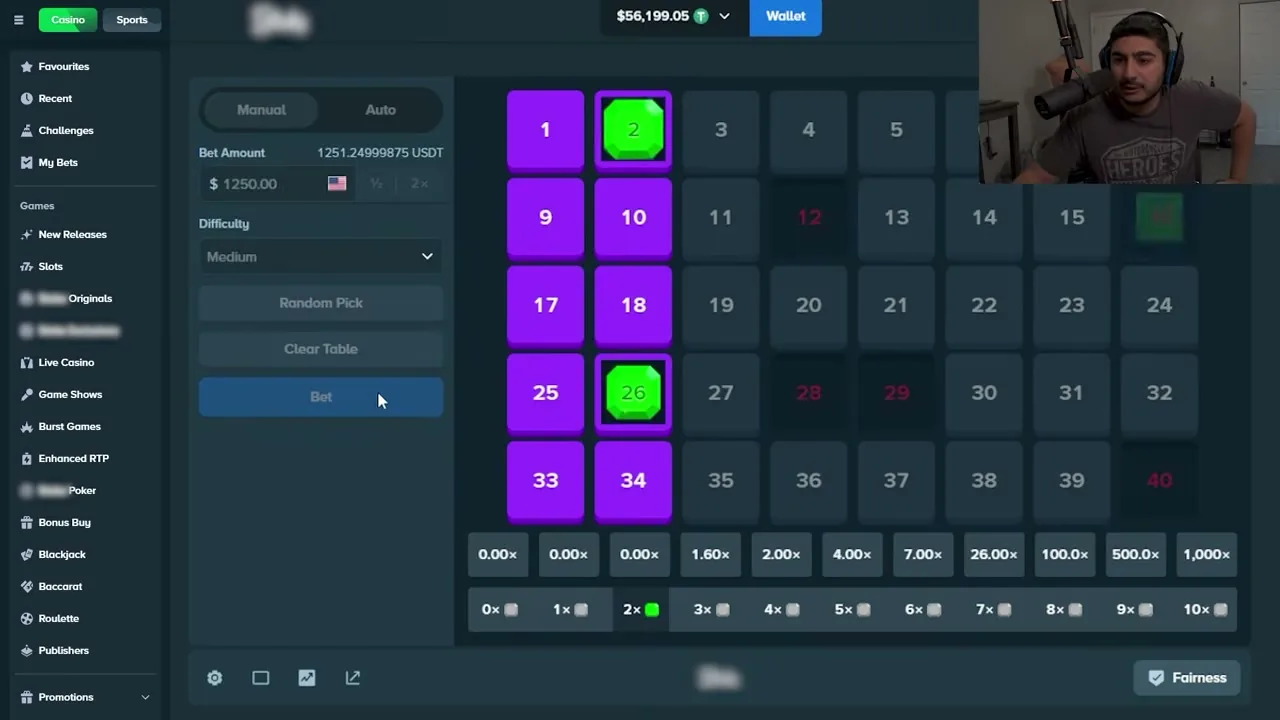
Task: Click the Tether coin icon by balance
Action: click(x=701, y=16)
